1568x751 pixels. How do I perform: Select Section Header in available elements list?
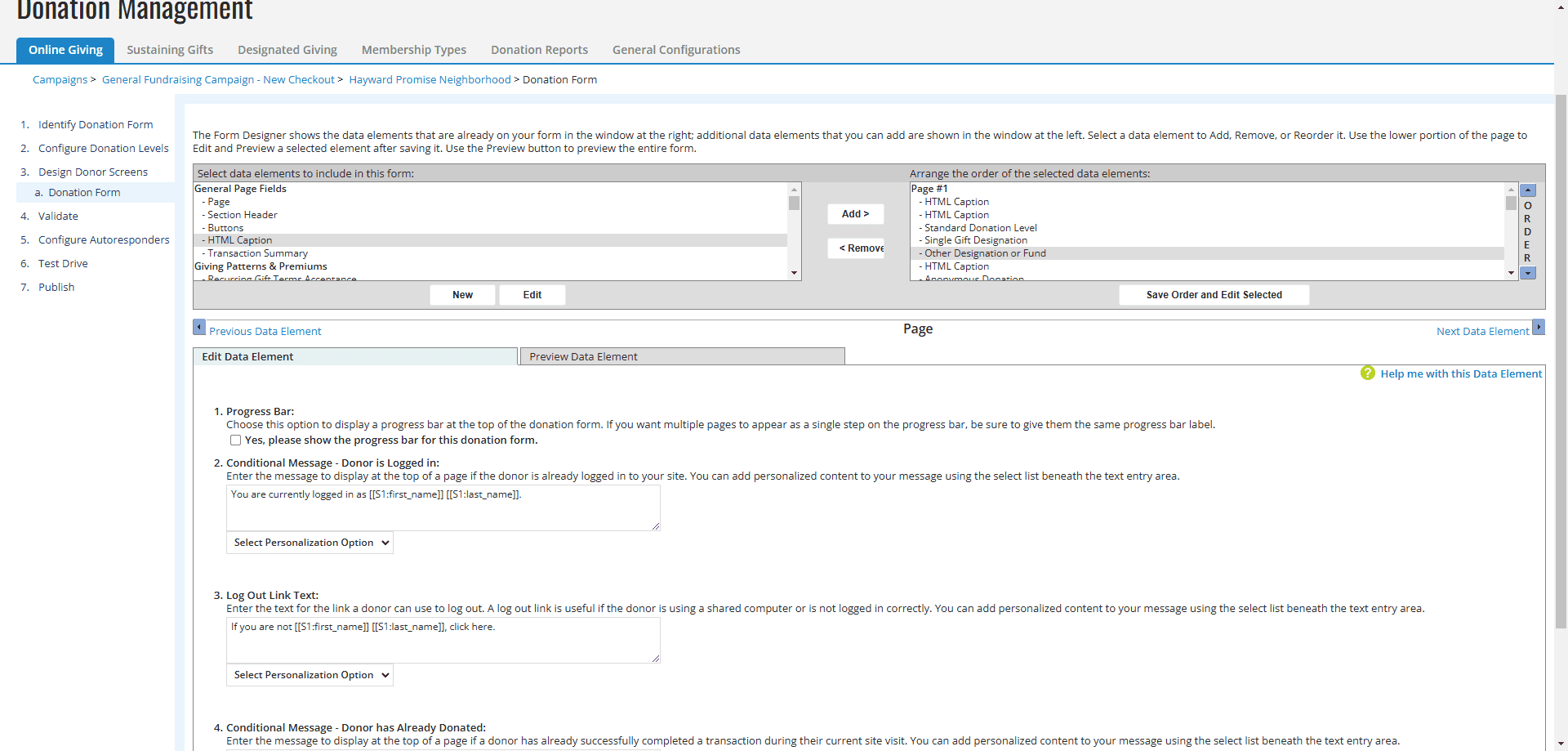point(490,215)
